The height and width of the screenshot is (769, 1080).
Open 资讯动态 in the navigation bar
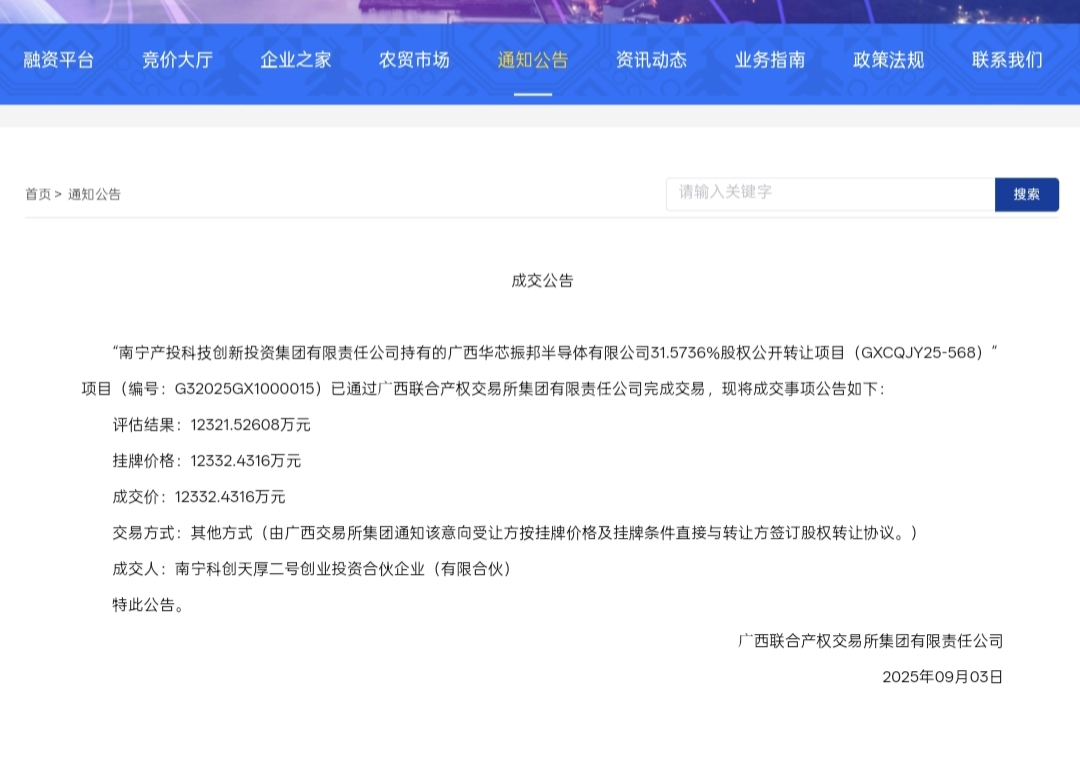(x=651, y=61)
